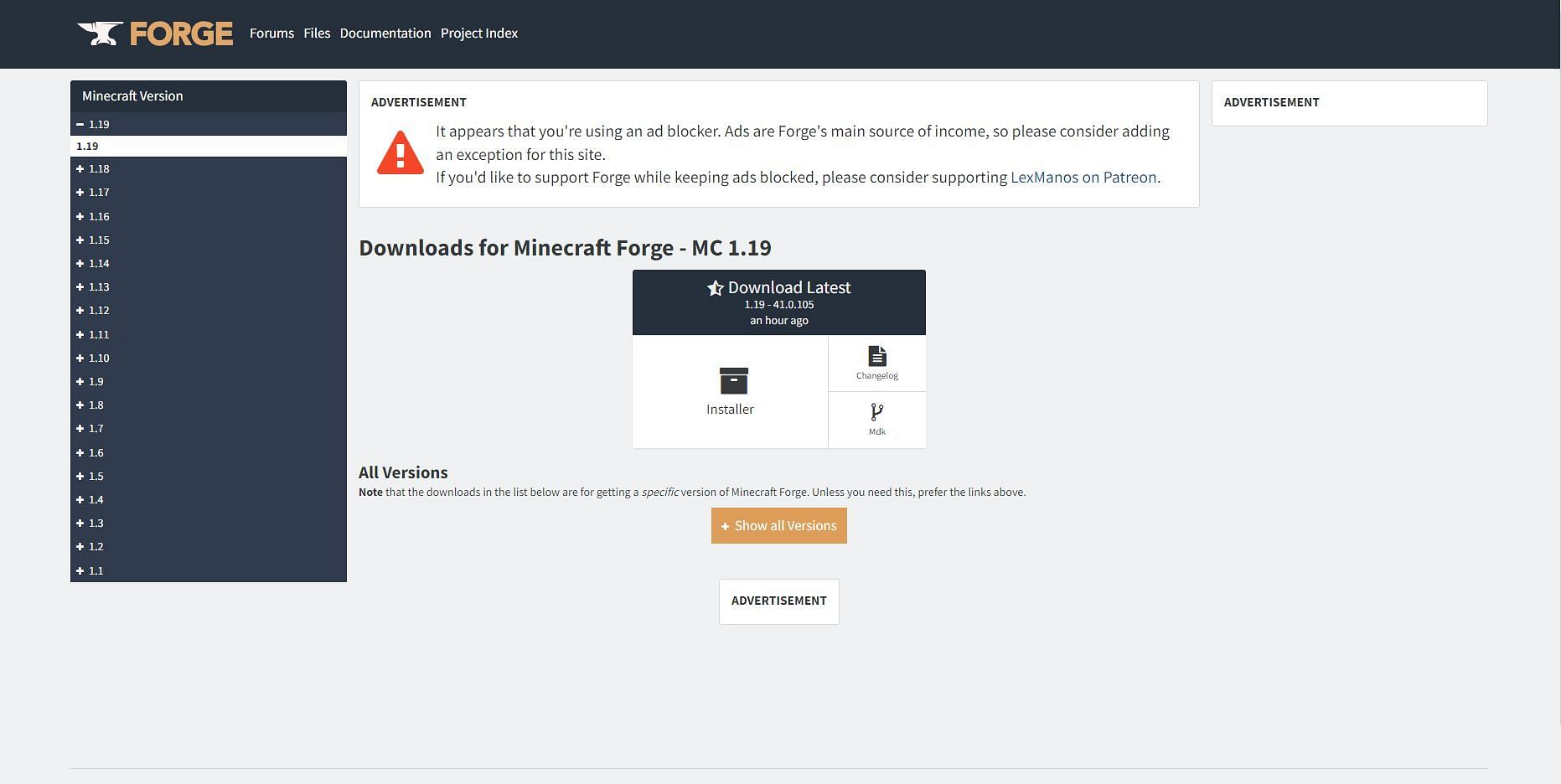Expand the 1.11 version group
This screenshot has height=784, width=1561.
209,334
